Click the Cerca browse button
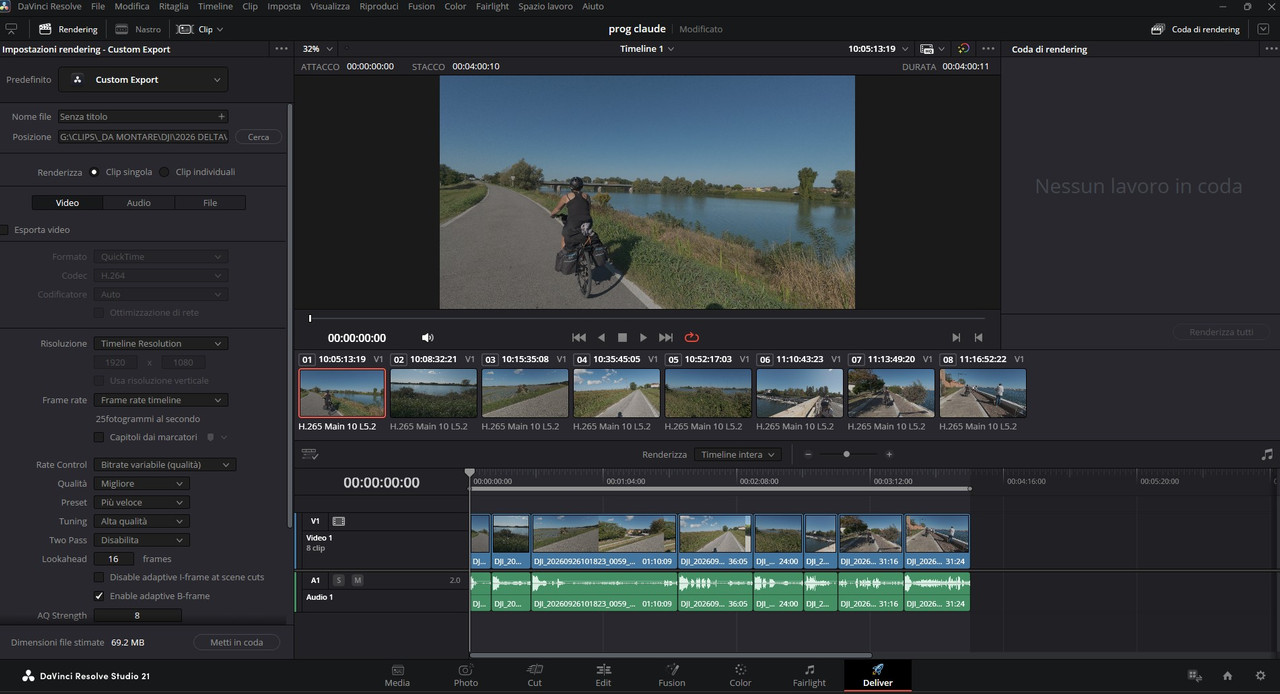 tap(258, 137)
